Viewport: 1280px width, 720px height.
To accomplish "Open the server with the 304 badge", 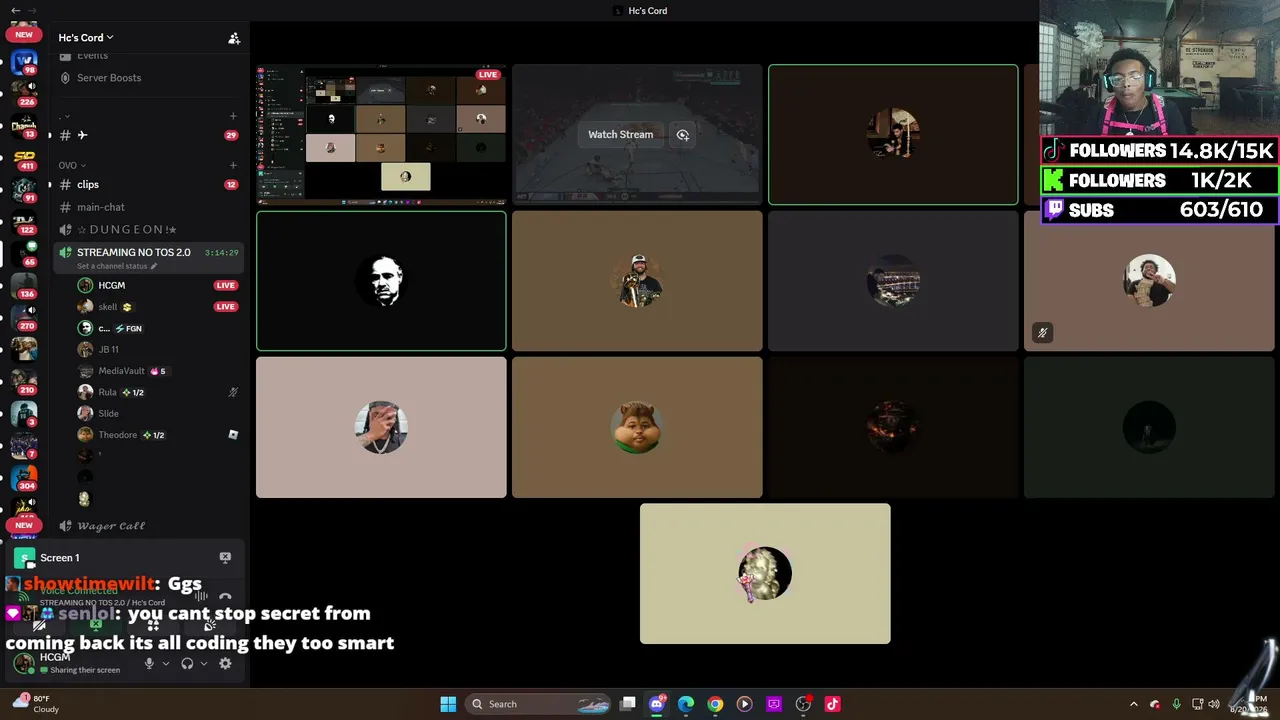I will (x=24, y=478).
